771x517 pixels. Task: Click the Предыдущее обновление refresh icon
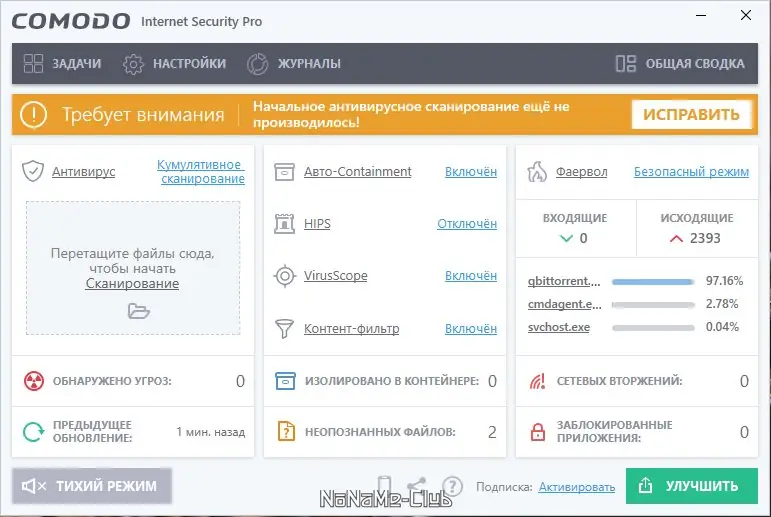pyautogui.click(x=34, y=432)
